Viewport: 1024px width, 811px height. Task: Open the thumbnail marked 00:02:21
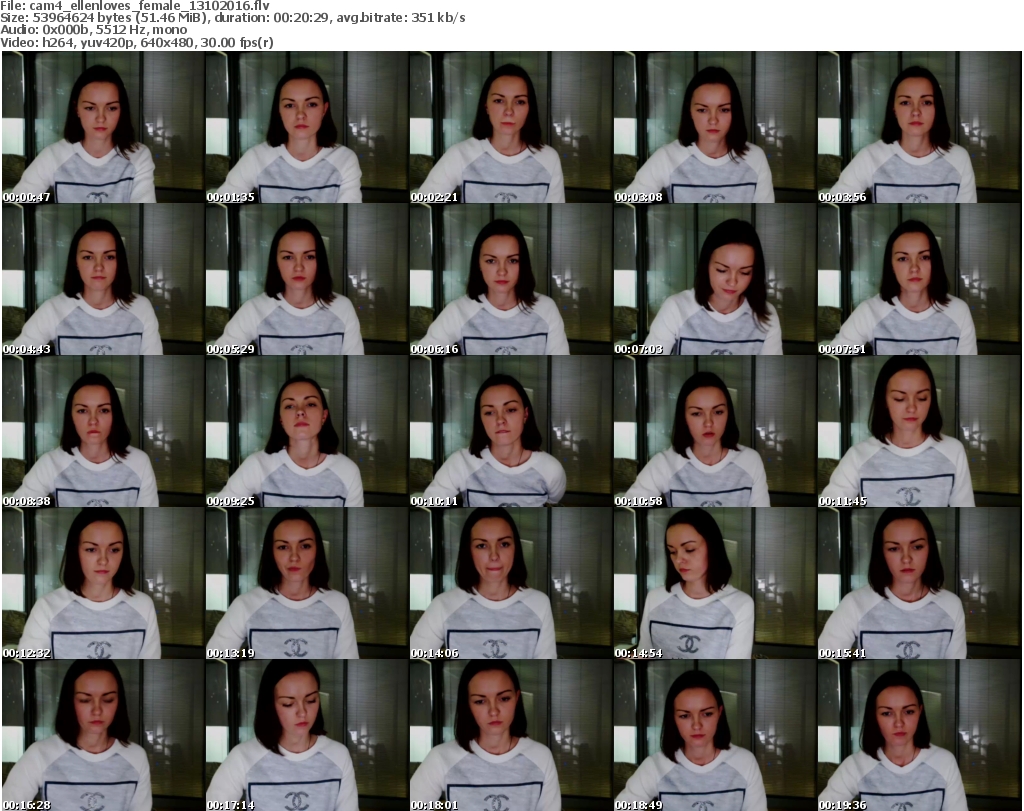(510, 127)
